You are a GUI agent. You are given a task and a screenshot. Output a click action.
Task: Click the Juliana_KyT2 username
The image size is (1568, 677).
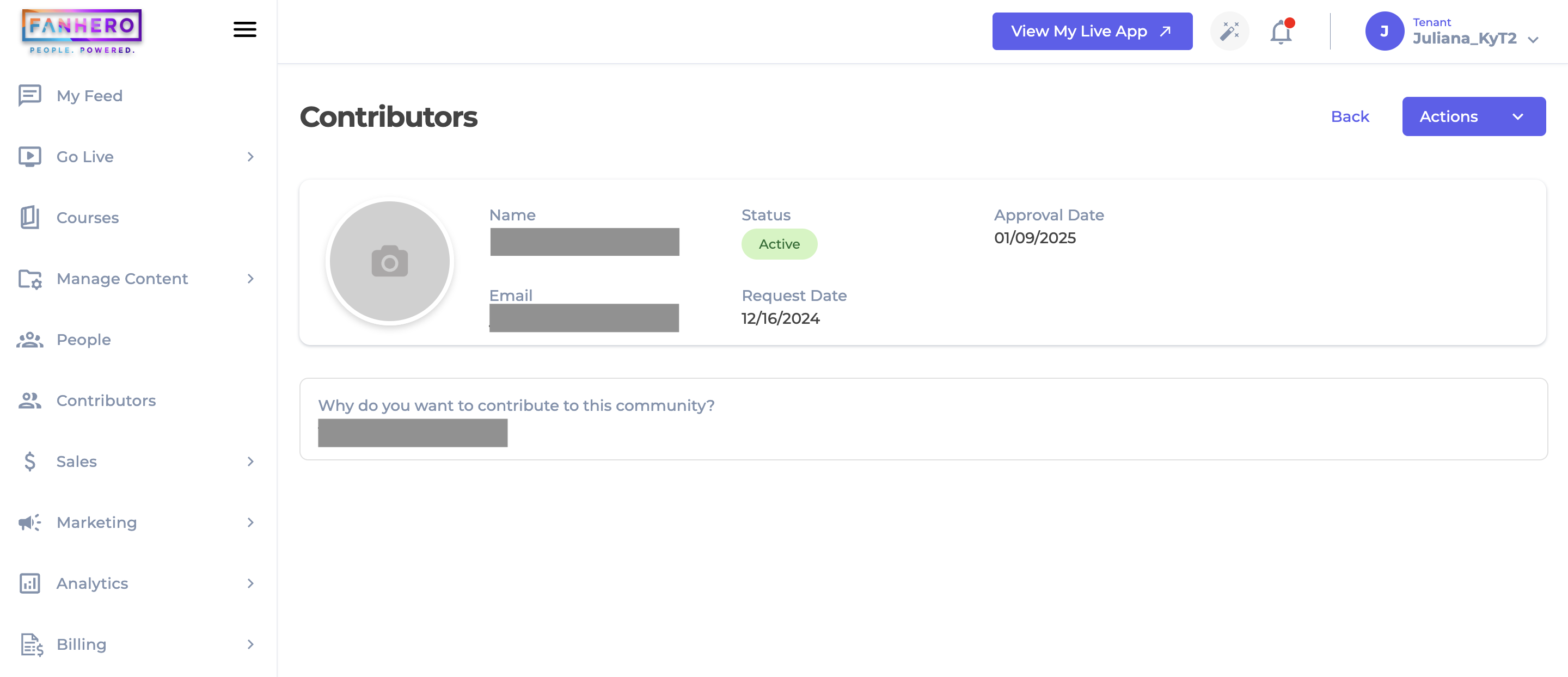1464,38
